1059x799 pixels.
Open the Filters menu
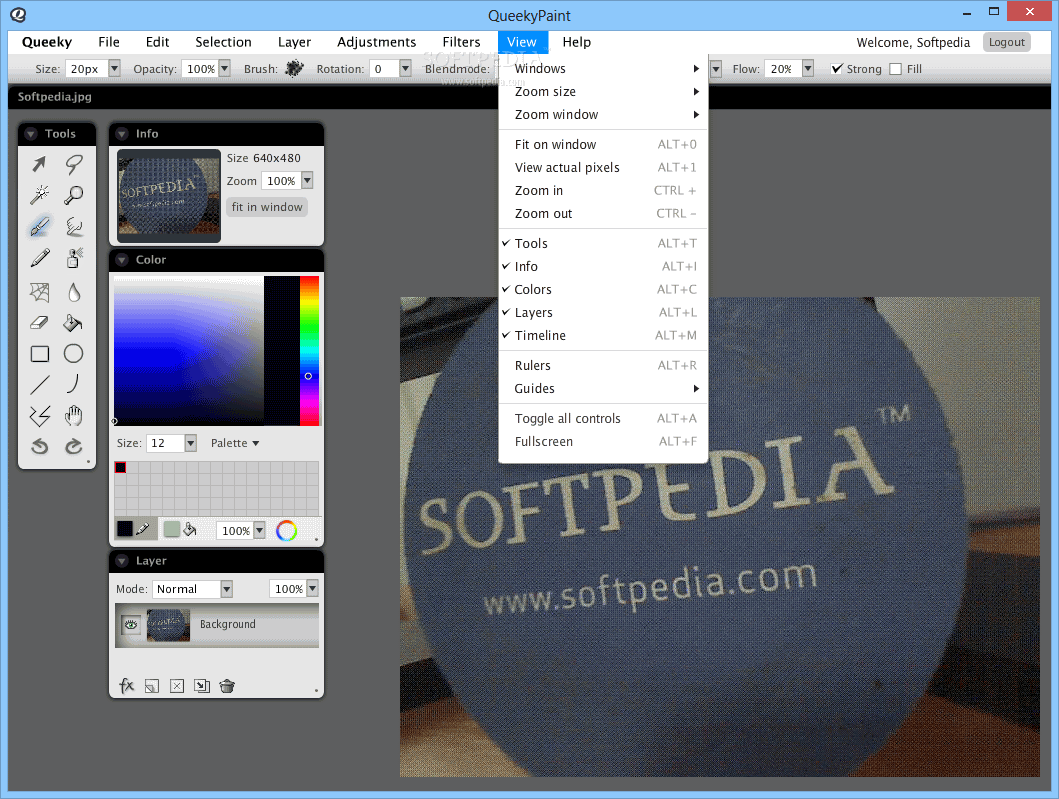461,42
